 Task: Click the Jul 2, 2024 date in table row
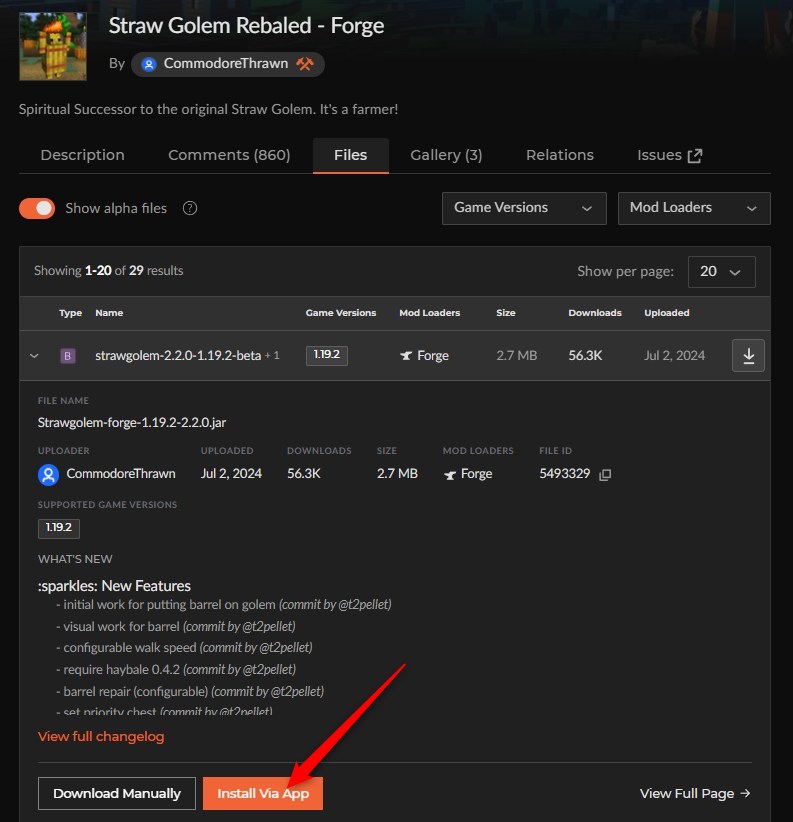(x=674, y=355)
